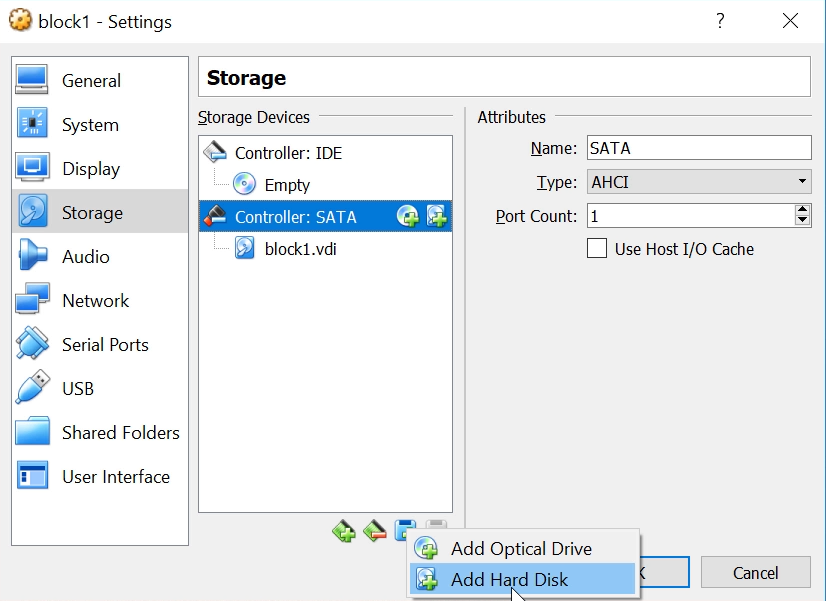Decrease Port Count with the down arrow
This screenshot has height=601, width=826.
(802, 221)
